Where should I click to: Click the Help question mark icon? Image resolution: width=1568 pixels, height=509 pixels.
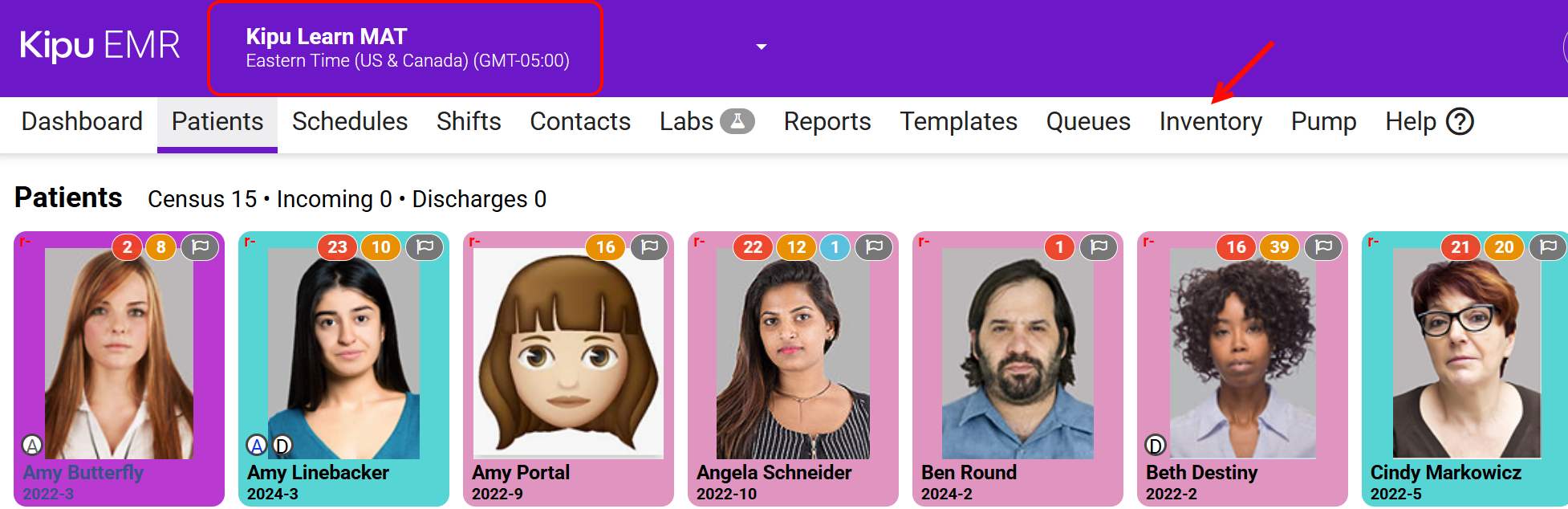pos(1460,122)
